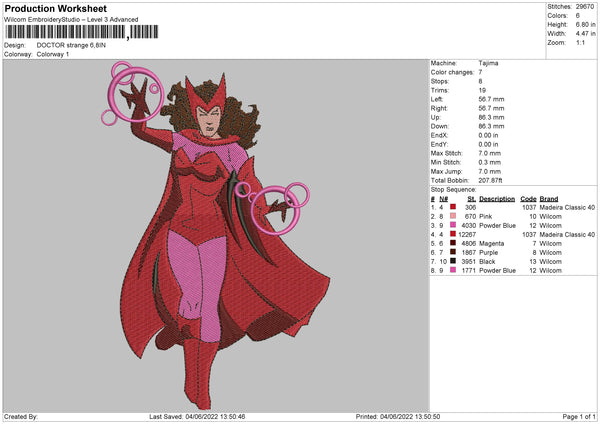Image resolution: width=600 pixels, height=424 pixels.
Task: Click the 'Color changes:' label
Action: [452, 72]
